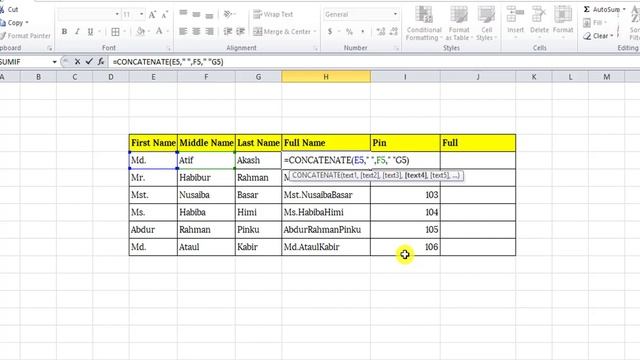Open the font size dropdown
The height and width of the screenshot is (360, 640).
click(x=141, y=14)
